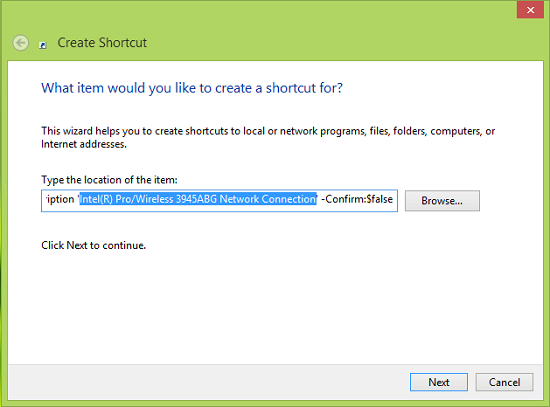This screenshot has height=407, width=550.
Task: Proceed with the Next button
Action: tap(438, 382)
